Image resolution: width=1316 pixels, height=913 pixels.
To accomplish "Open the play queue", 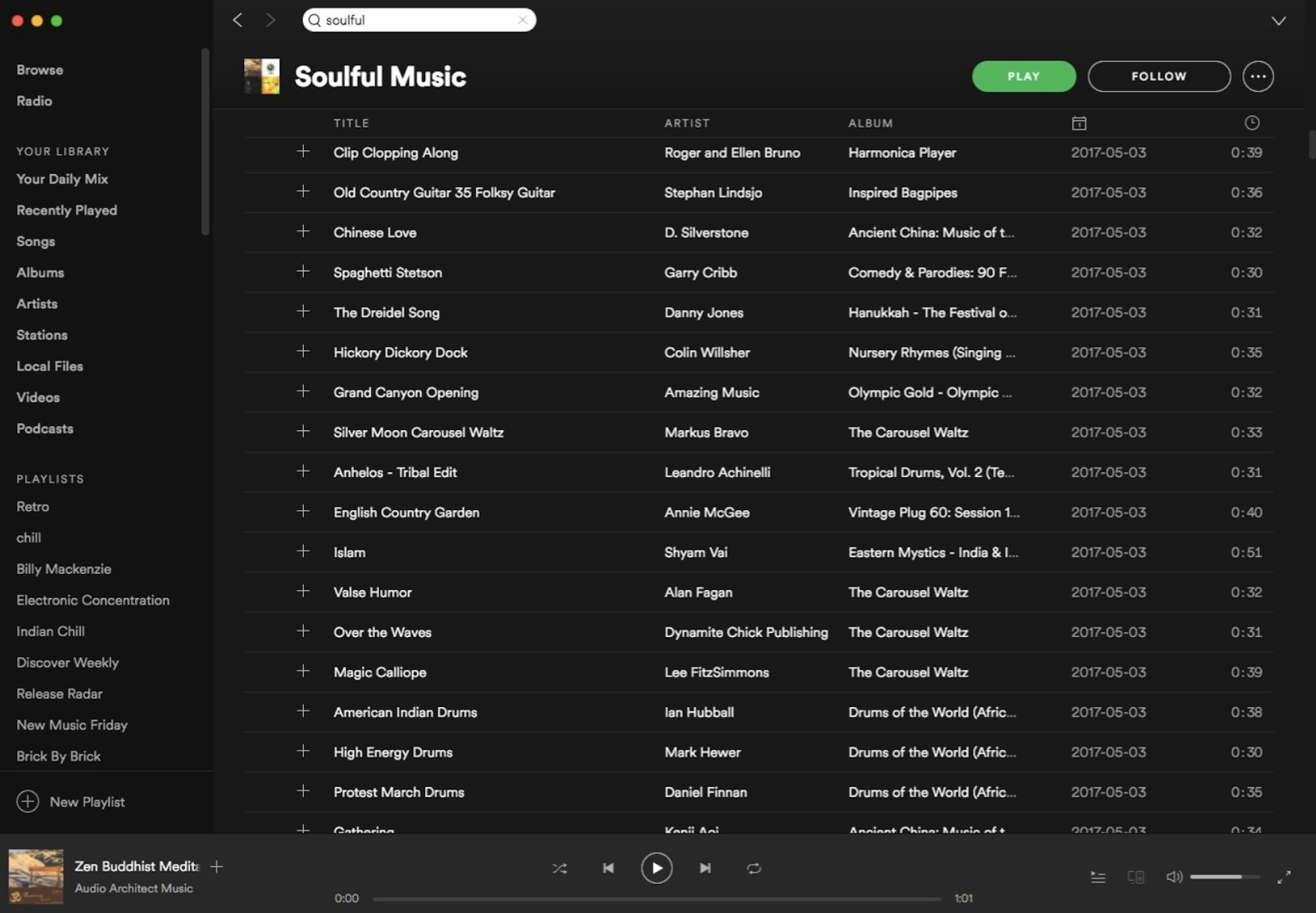I will coord(1098,877).
